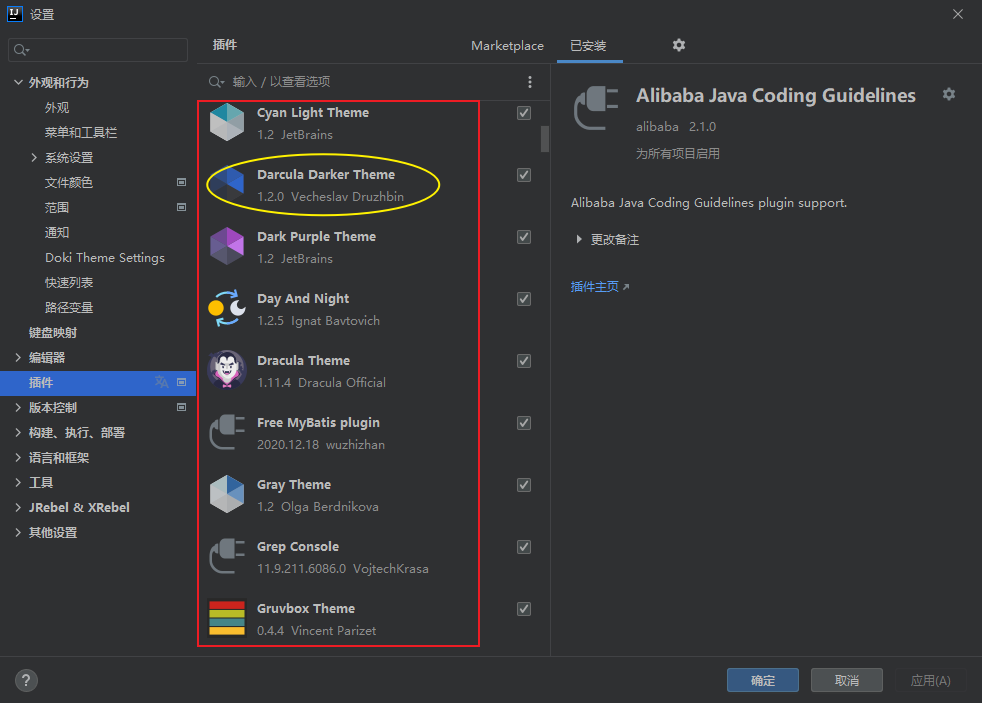
Task: Open the 快速列表 settings page
Action: (69, 283)
